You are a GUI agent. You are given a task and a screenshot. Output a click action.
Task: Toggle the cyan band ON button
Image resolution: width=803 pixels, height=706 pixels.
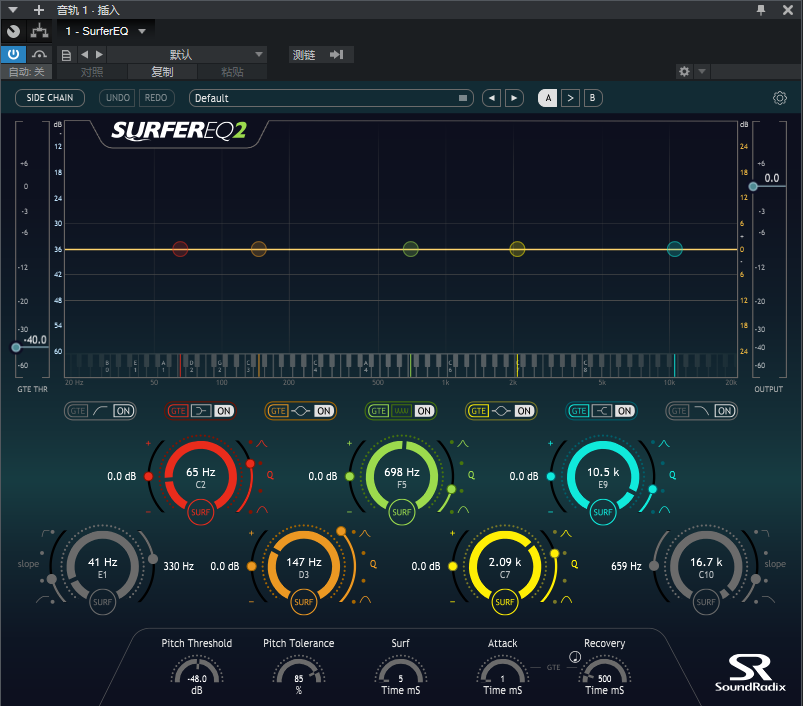tap(624, 411)
